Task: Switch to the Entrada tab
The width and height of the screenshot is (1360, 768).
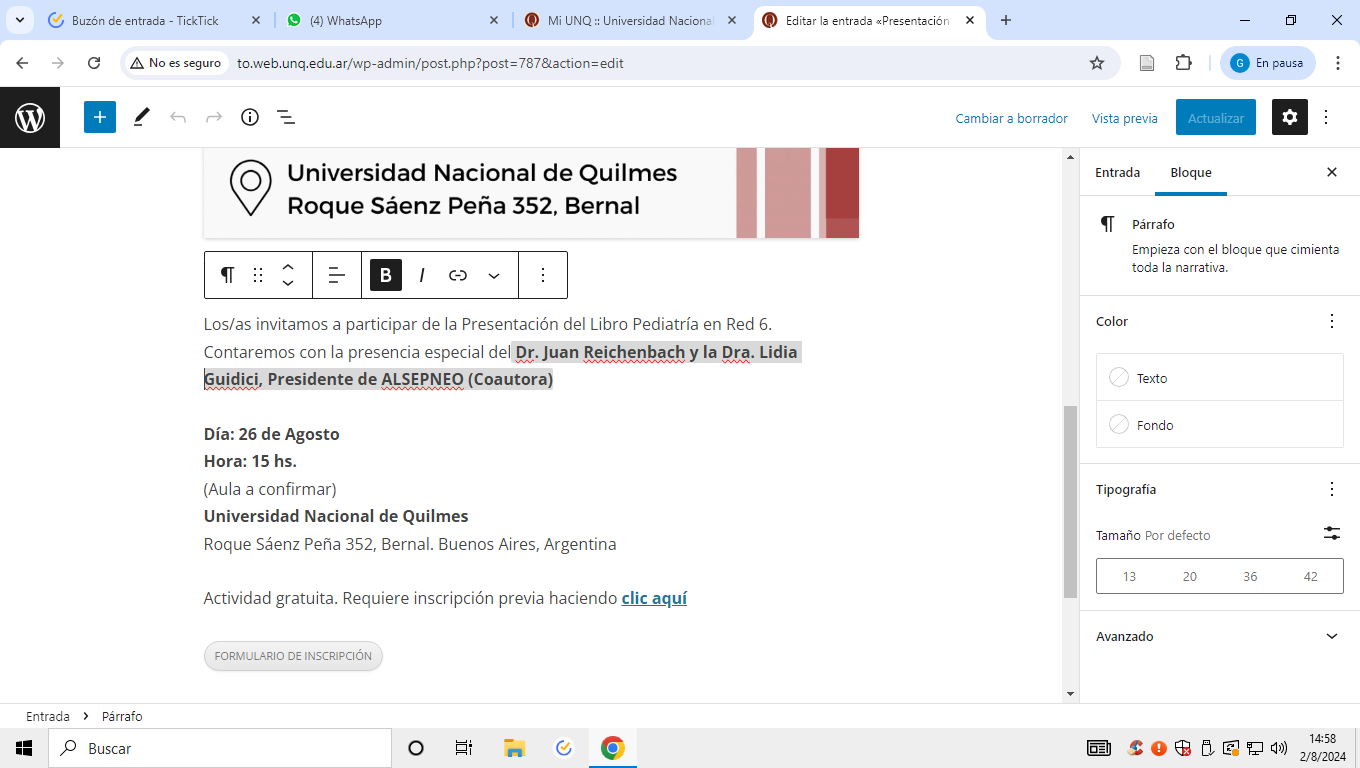Action: [x=1117, y=173]
